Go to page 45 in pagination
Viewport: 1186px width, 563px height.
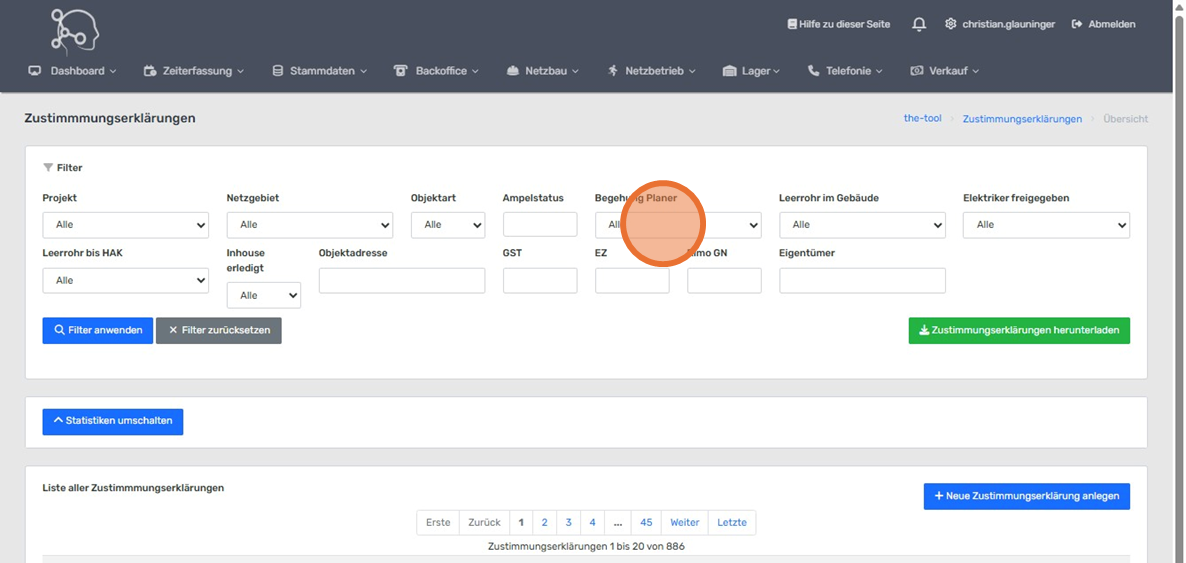(646, 522)
